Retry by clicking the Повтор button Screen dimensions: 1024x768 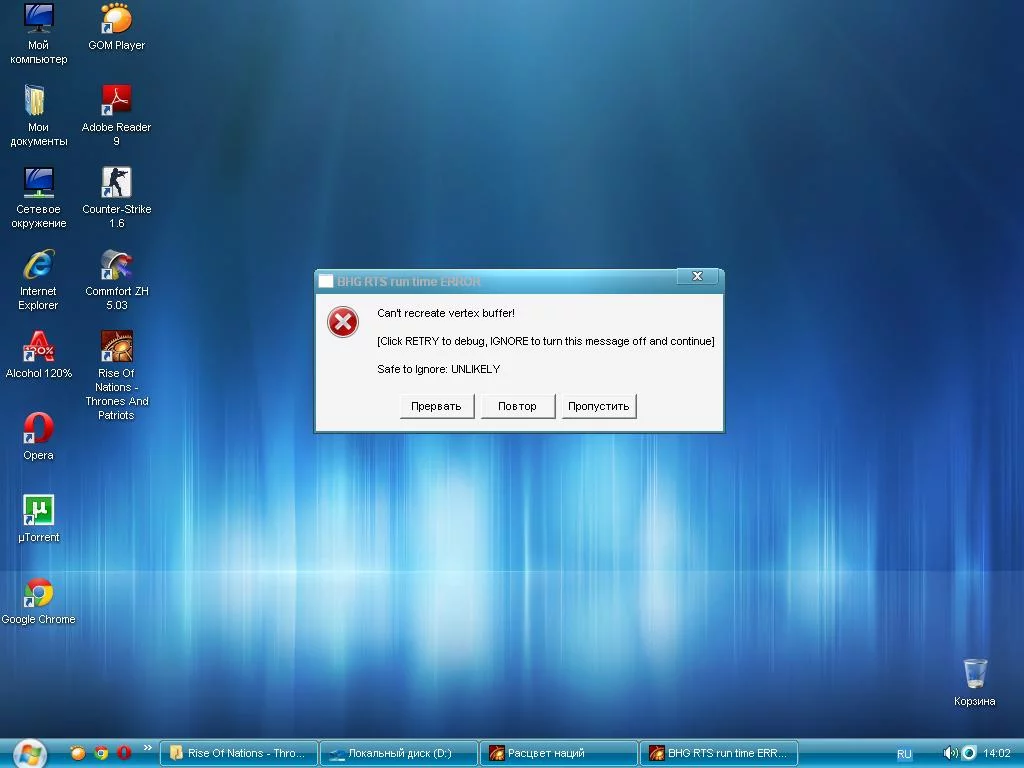point(517,406)
